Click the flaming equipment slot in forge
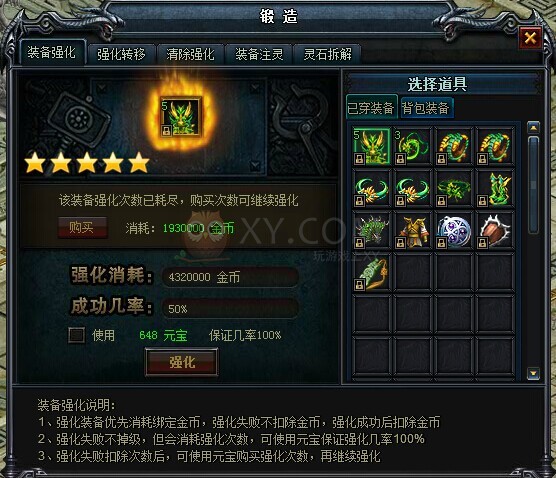 coord(181,117)
